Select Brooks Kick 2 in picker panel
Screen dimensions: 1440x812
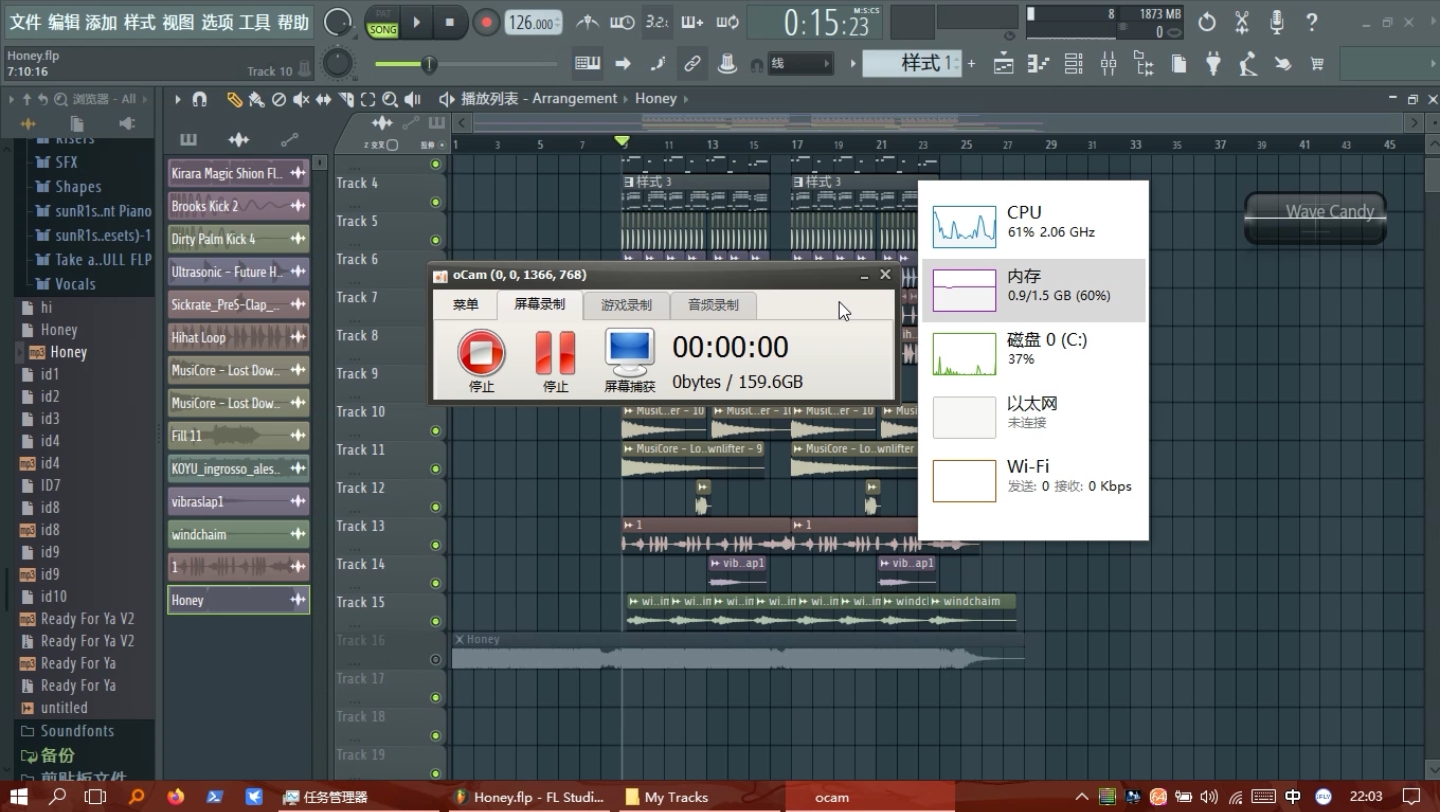click(x=238, y=206)
